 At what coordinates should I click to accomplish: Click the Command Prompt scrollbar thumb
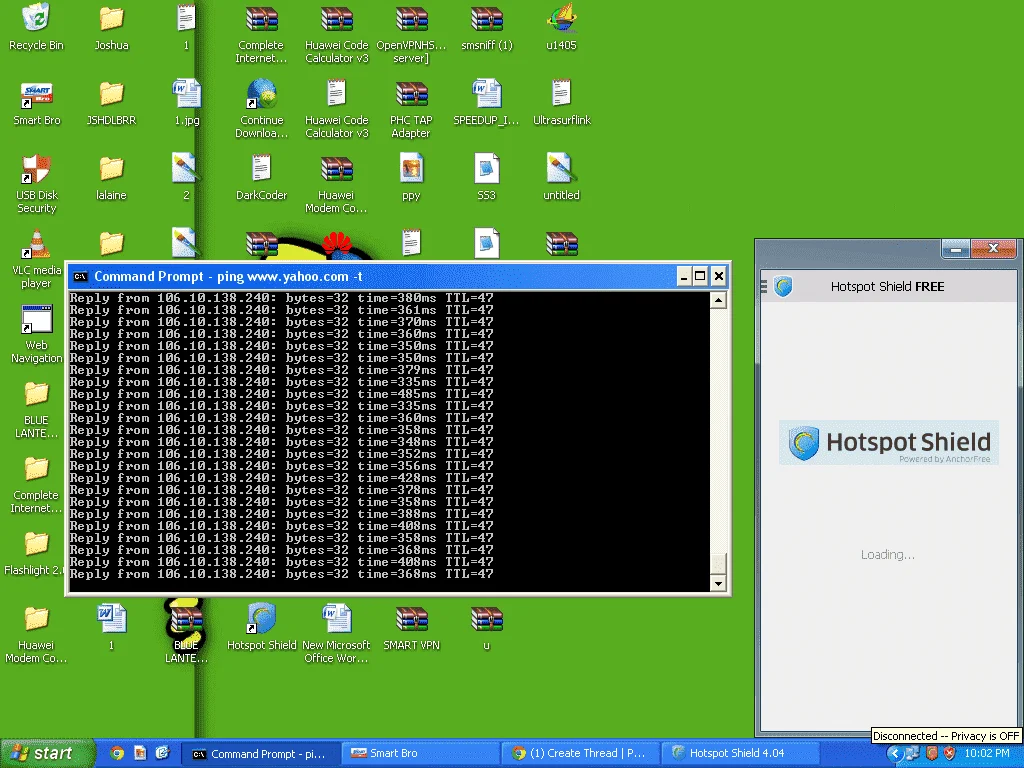718,564
